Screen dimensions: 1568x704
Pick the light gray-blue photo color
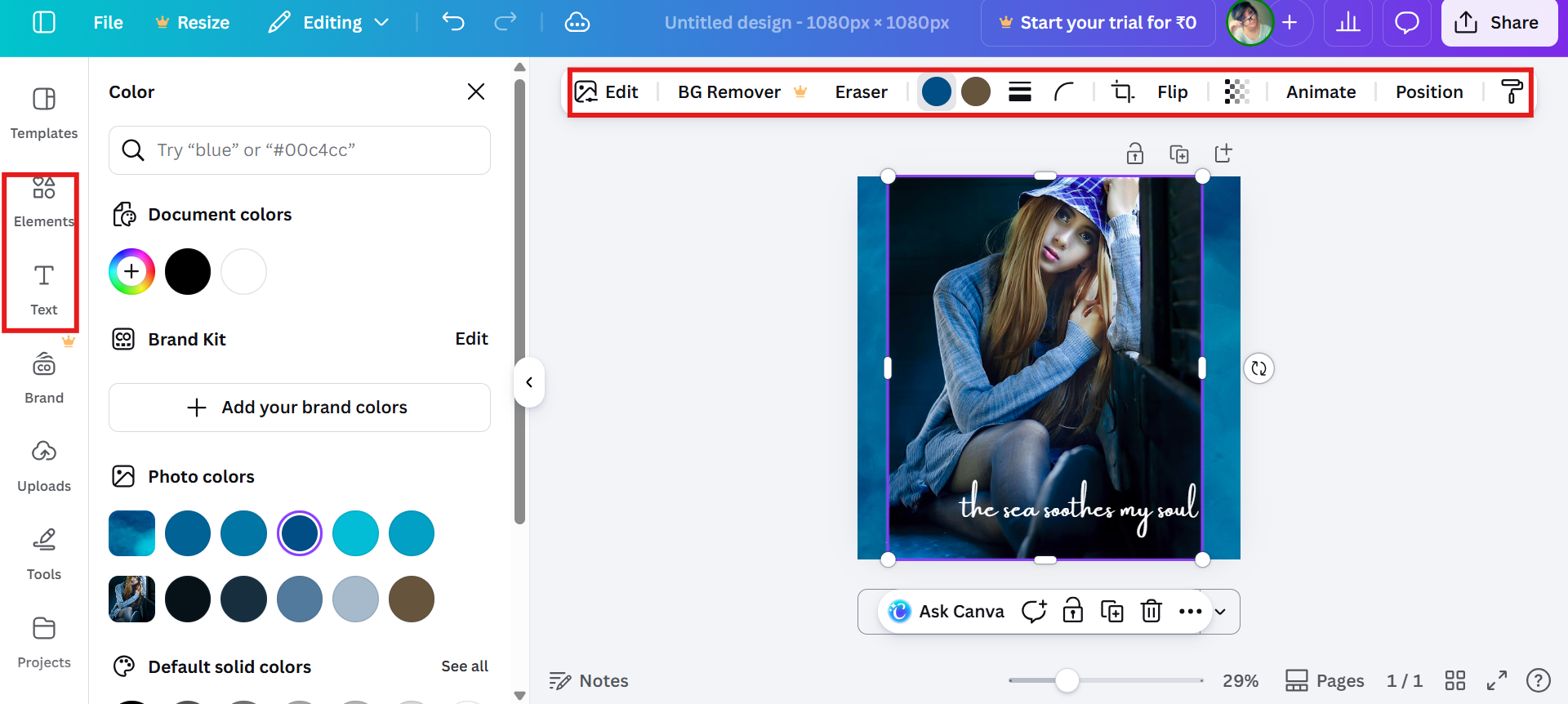355,599
